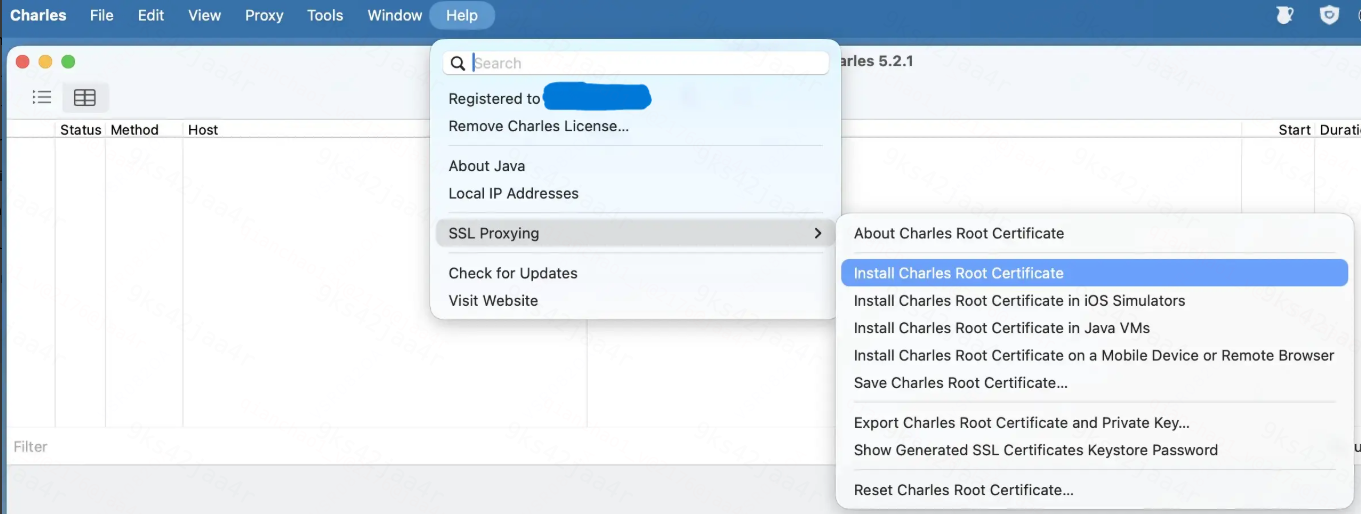This screenshot has width=1361, height=514.
Task: Select the table sequence view icon
Action: (85, 97)
